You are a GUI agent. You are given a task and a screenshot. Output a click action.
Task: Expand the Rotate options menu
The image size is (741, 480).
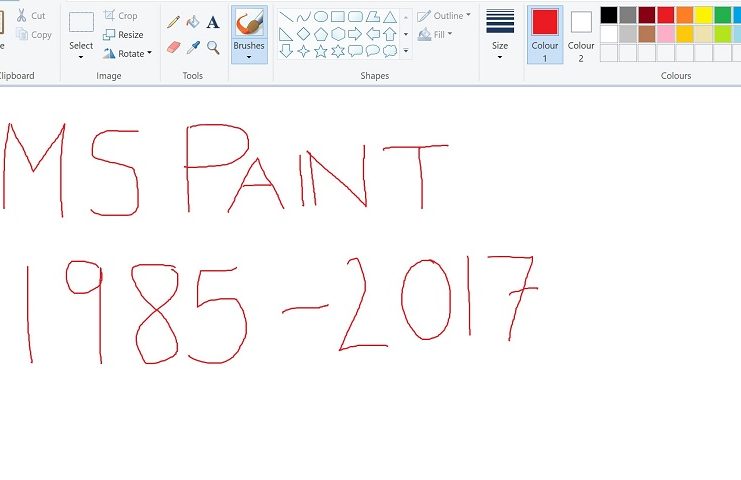click(149, 53)
